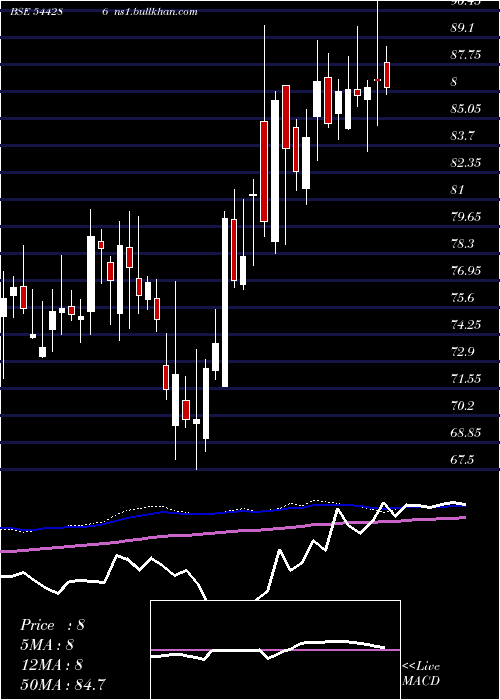The image size is (500, 700).
Task: Select the 75.6 price axis label
Action: 463,298
